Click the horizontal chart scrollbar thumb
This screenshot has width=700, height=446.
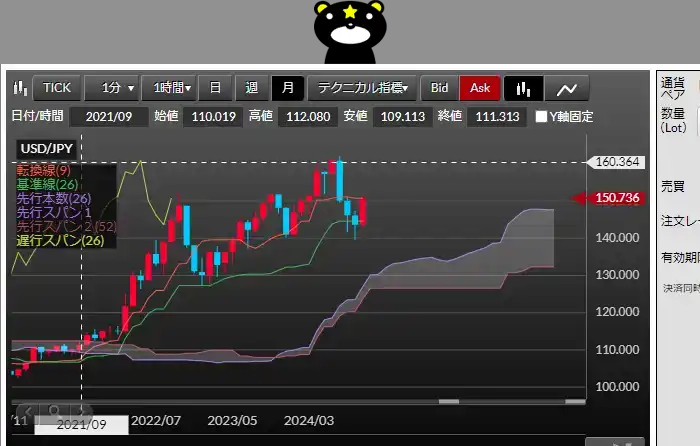pyautogui.click(x=449, y=401)
